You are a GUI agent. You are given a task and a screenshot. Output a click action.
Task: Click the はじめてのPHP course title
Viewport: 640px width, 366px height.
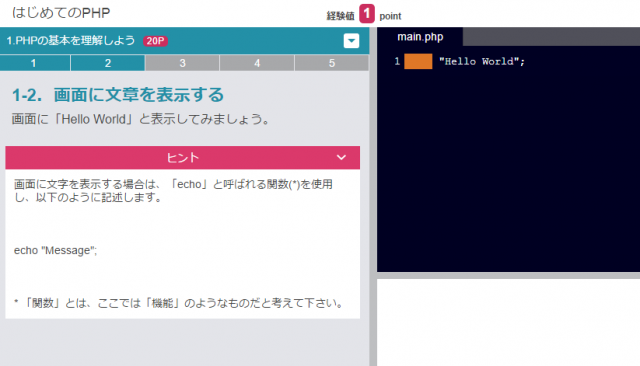pyautogui.click(x=61, y=13)
